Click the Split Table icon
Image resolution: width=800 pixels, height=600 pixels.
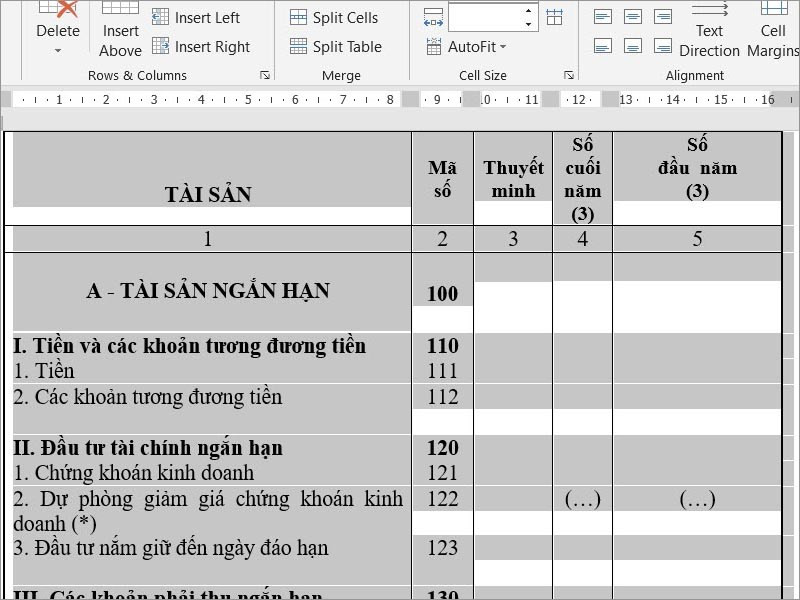coord(298,46)
